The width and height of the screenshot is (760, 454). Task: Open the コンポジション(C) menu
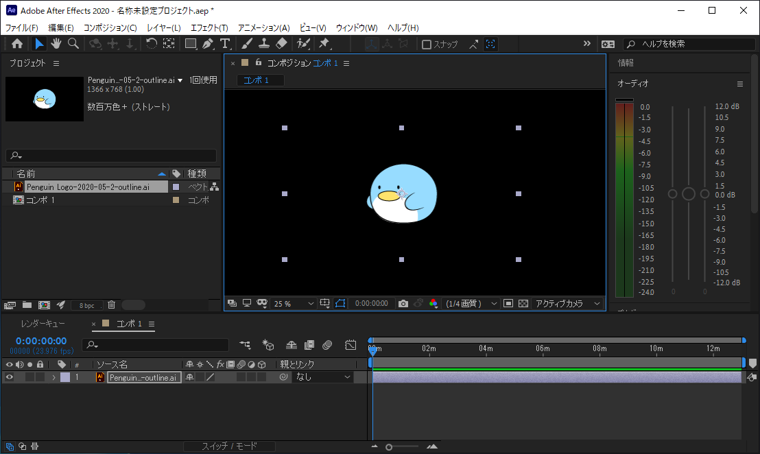[x=110, y=28]
